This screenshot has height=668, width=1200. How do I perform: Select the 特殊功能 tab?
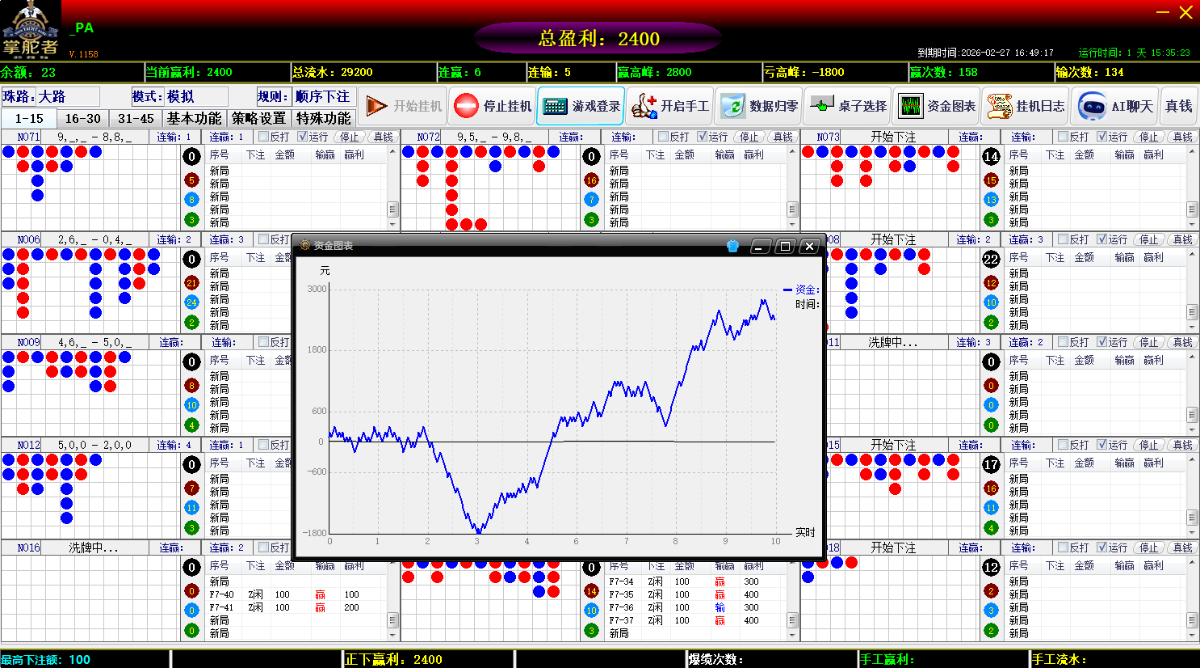pos(323,118)
